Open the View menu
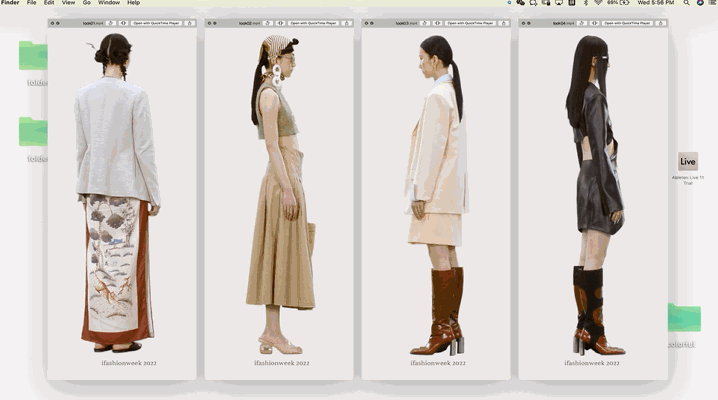The width and height of the screenshot is (718, 400). pos(68,3)
